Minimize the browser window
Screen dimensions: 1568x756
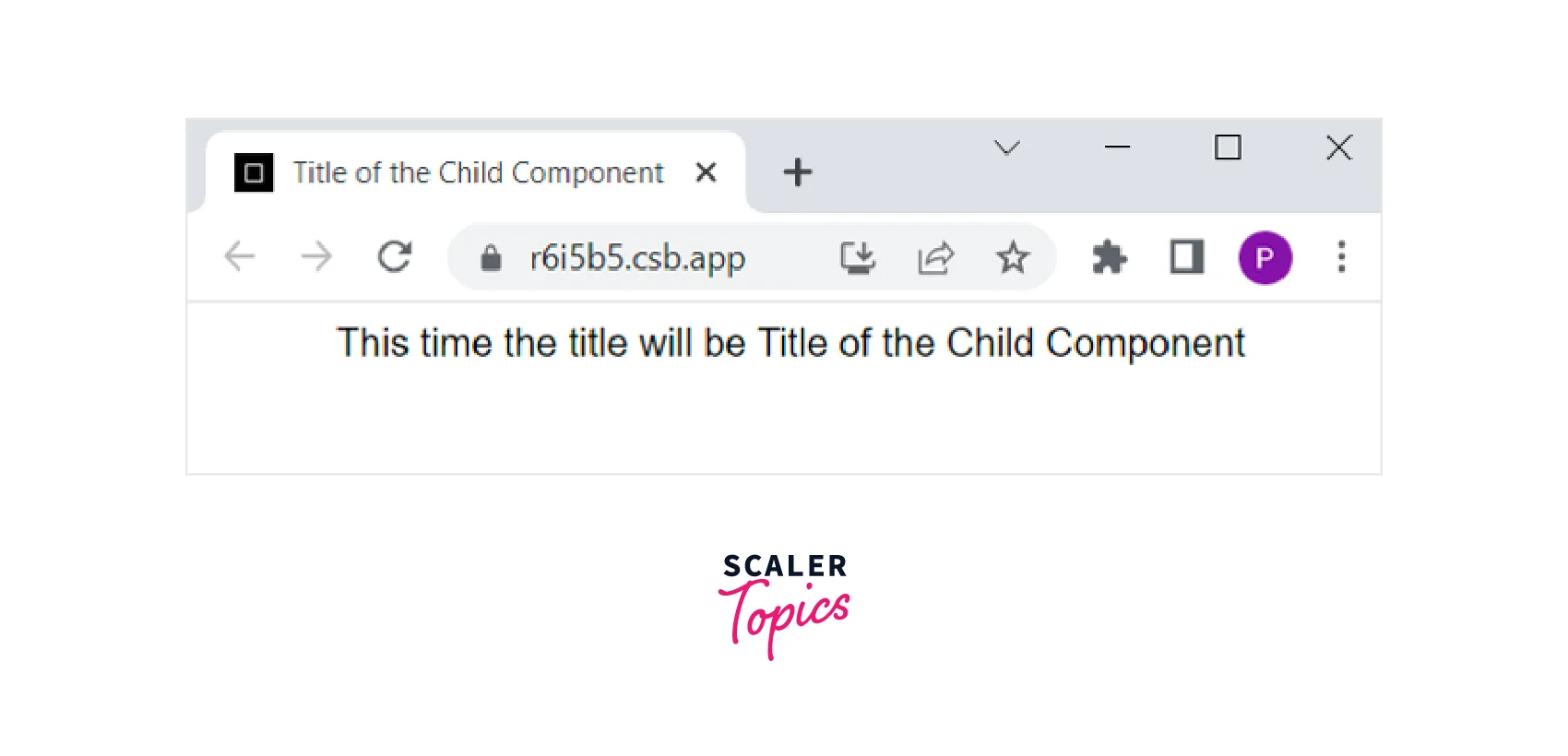tap(1117, 148)
